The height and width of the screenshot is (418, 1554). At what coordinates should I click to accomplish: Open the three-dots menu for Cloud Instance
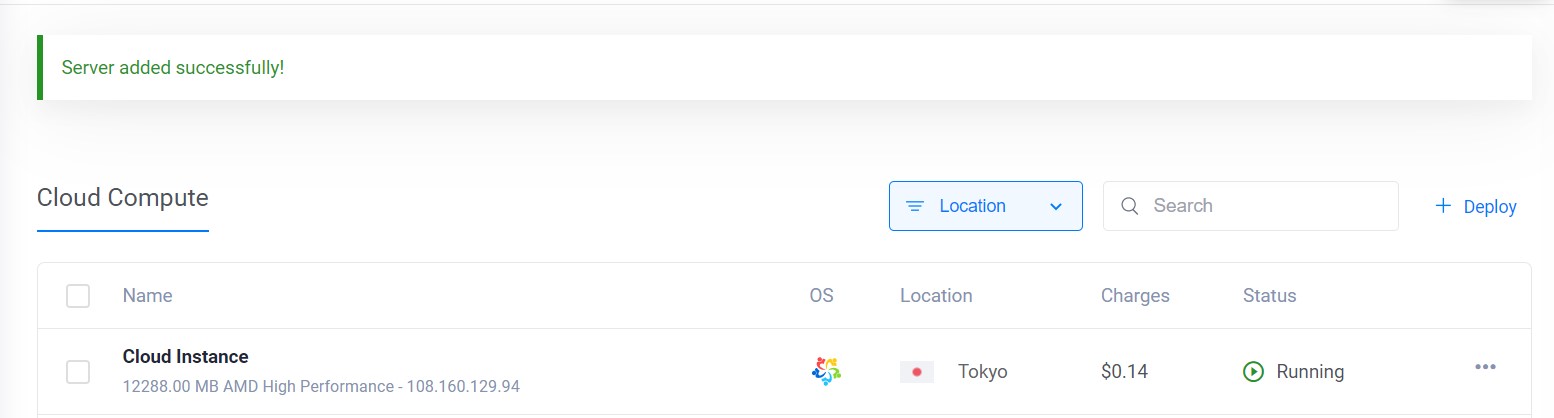click(x=1486, y=367)
